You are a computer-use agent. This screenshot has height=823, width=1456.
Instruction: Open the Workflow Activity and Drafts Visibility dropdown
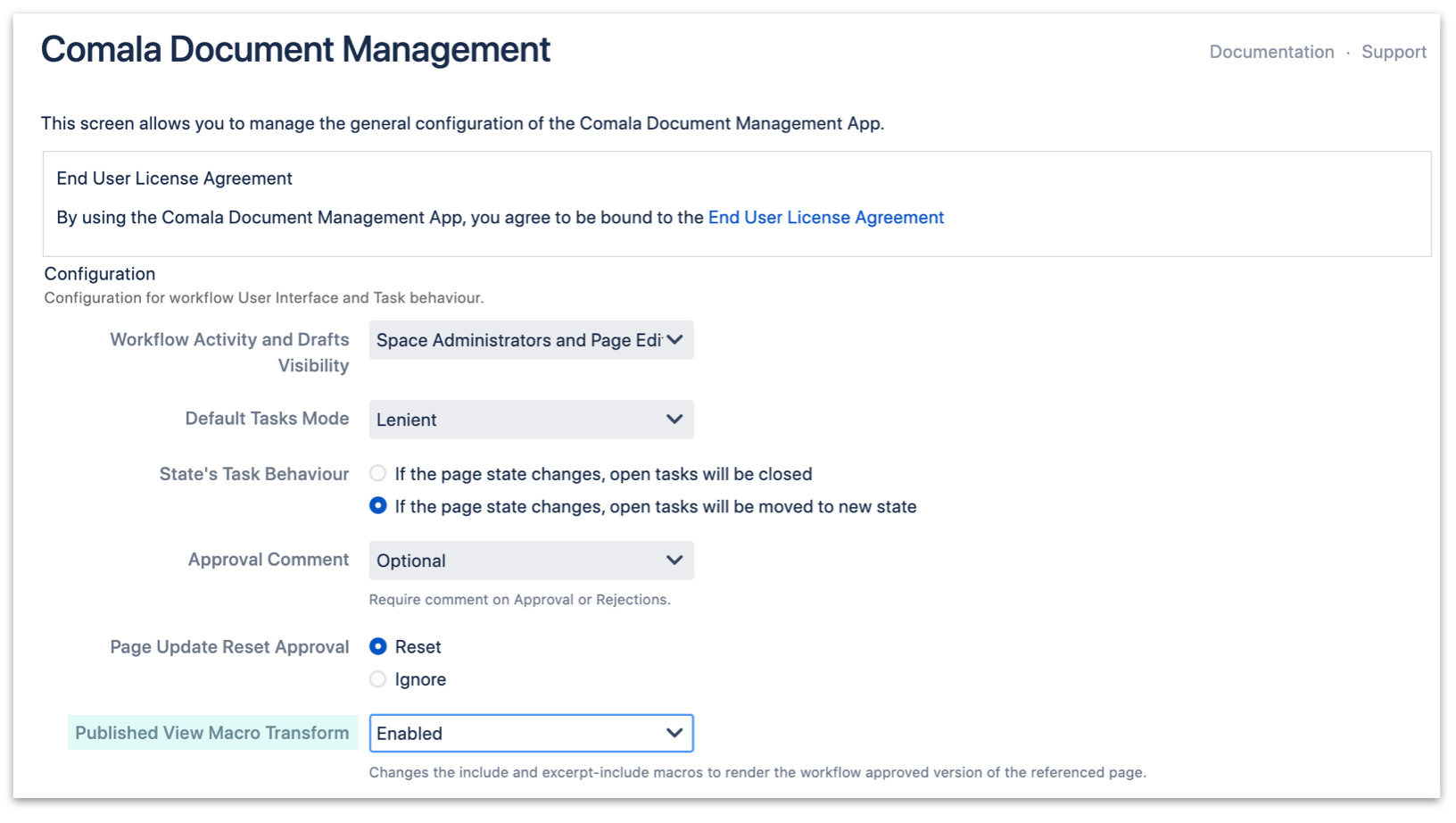tap(531, 340)
